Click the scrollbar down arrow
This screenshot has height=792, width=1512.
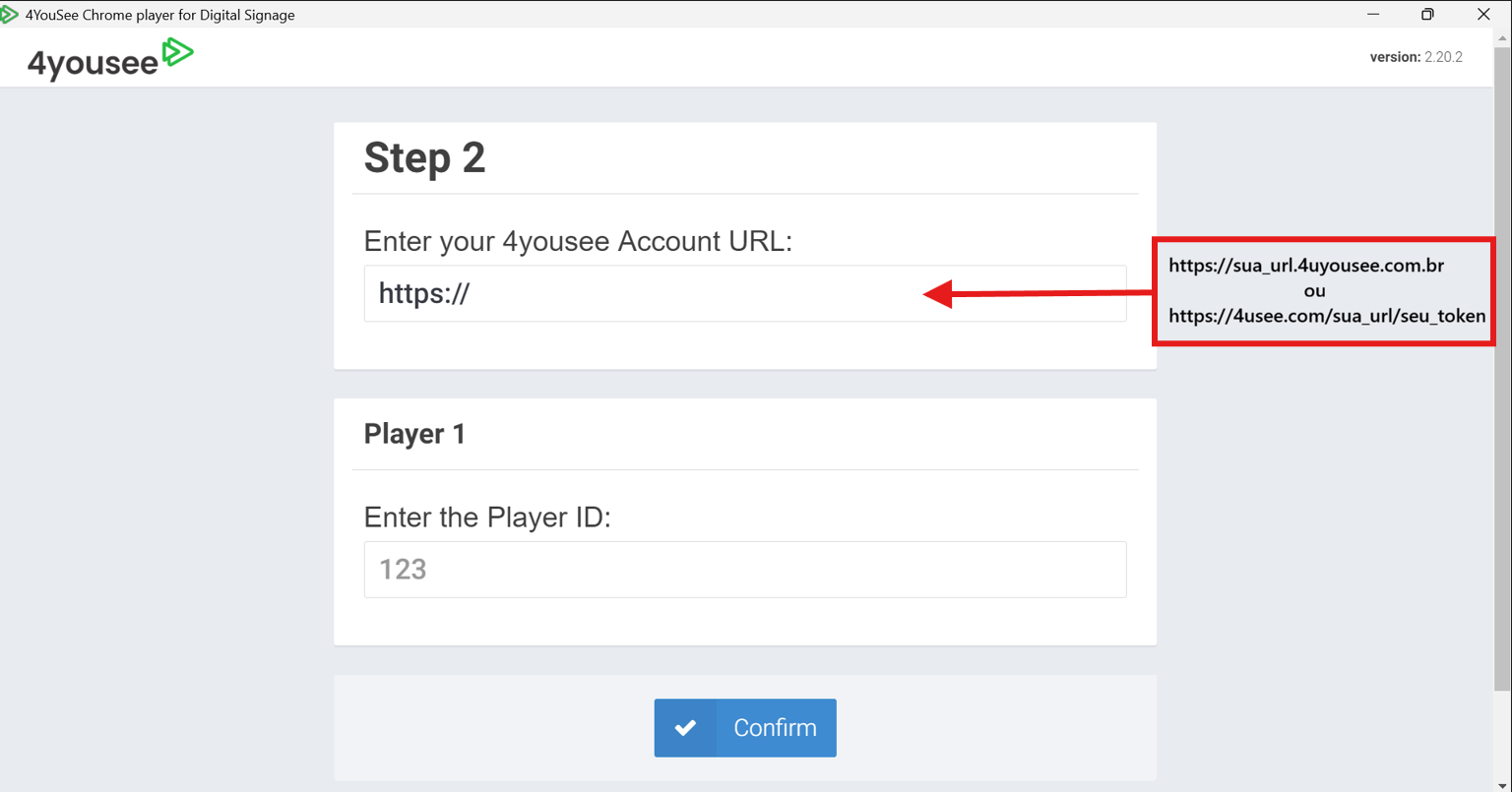(x=1502, y=784)
